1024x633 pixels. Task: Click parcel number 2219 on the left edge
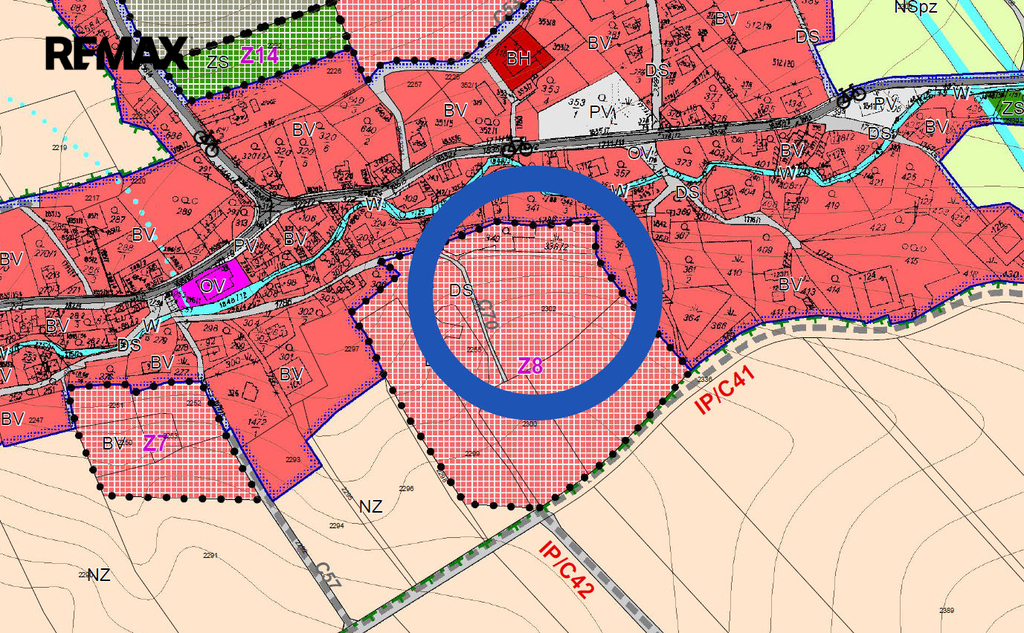59,148
